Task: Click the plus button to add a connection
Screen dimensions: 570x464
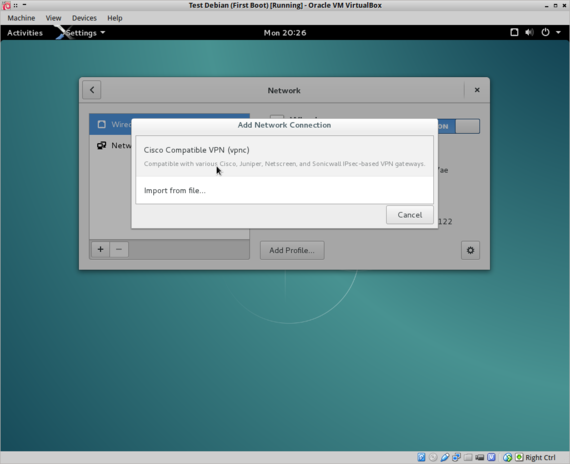Action: (x=100, y=249)
